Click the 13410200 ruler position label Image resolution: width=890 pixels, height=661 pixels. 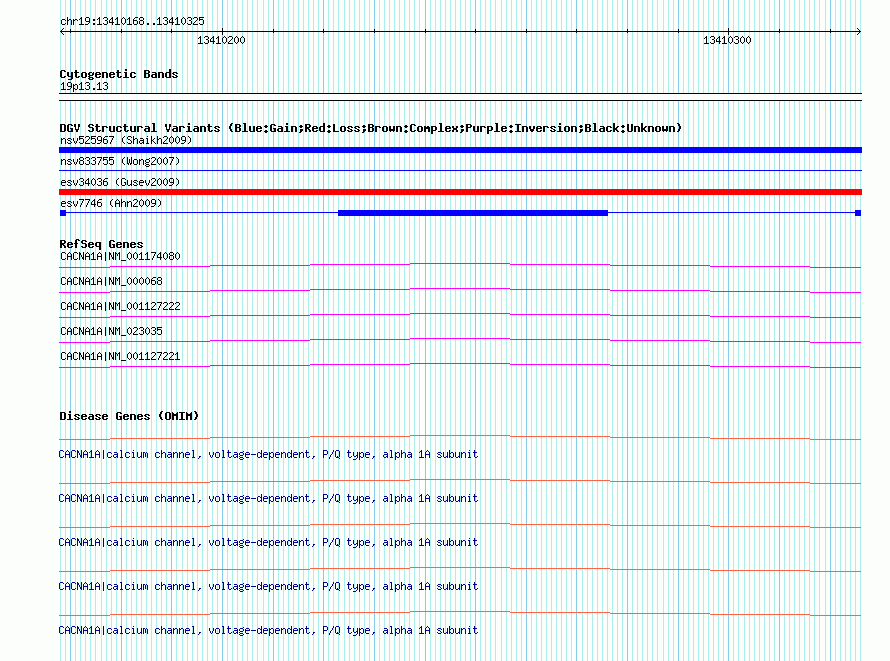(x=221, y=40)
